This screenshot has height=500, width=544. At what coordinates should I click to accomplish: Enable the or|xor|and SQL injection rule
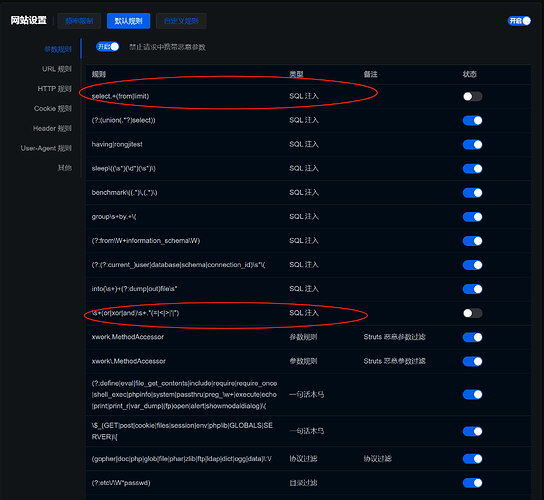[x=472, y=313]
